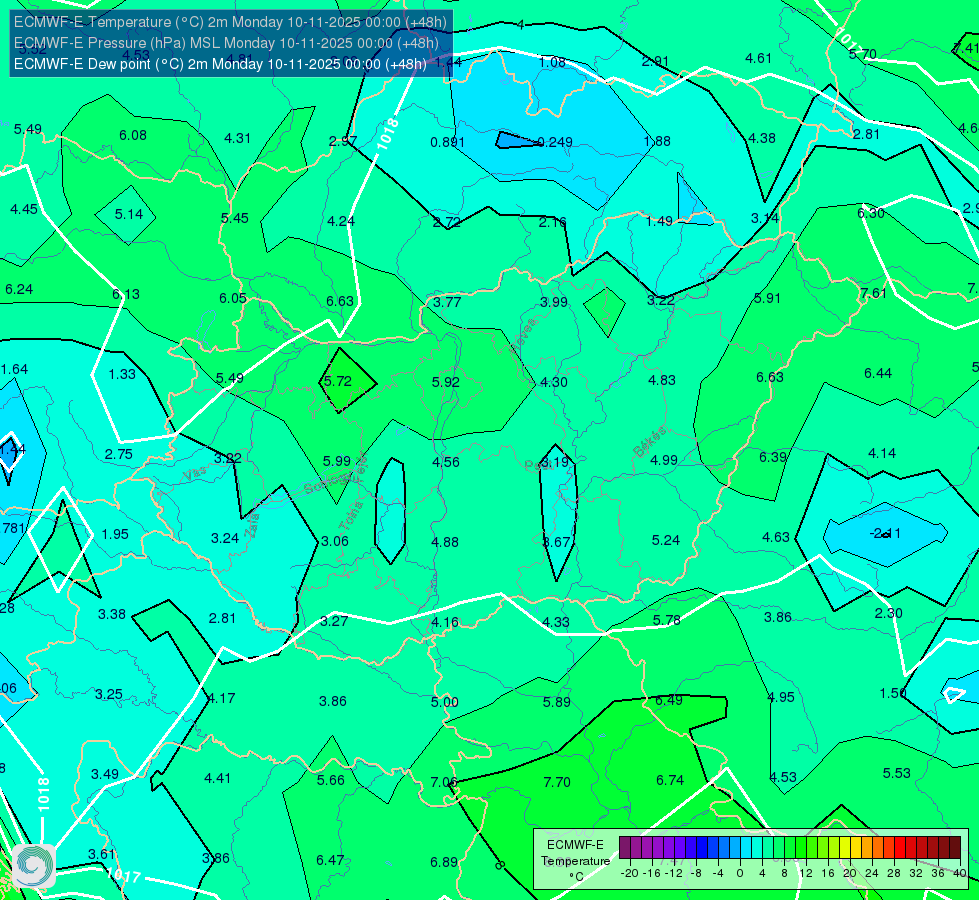Select the ECMWF-E Pressure MSL layer title
This screenshot has width=979, height=900.
click(226, 43)
